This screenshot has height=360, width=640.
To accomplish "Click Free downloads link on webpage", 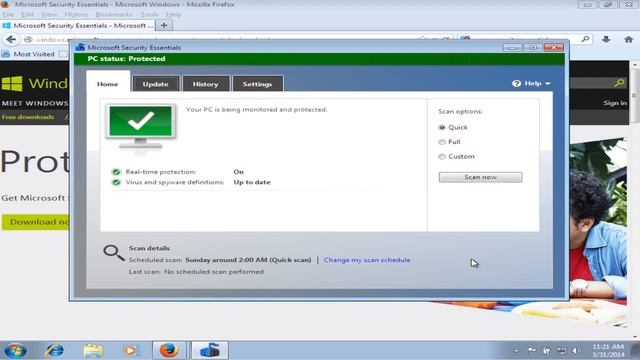I will coord(28,117).
